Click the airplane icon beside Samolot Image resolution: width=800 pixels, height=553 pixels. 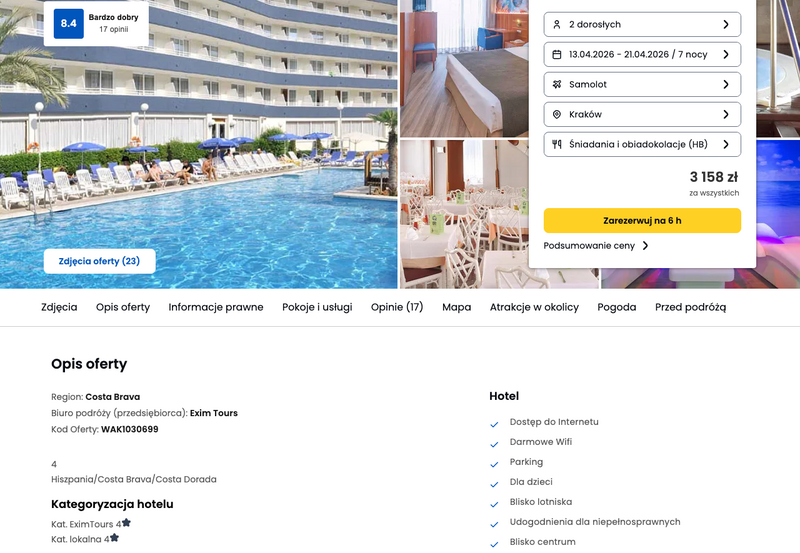click(557, 85)
